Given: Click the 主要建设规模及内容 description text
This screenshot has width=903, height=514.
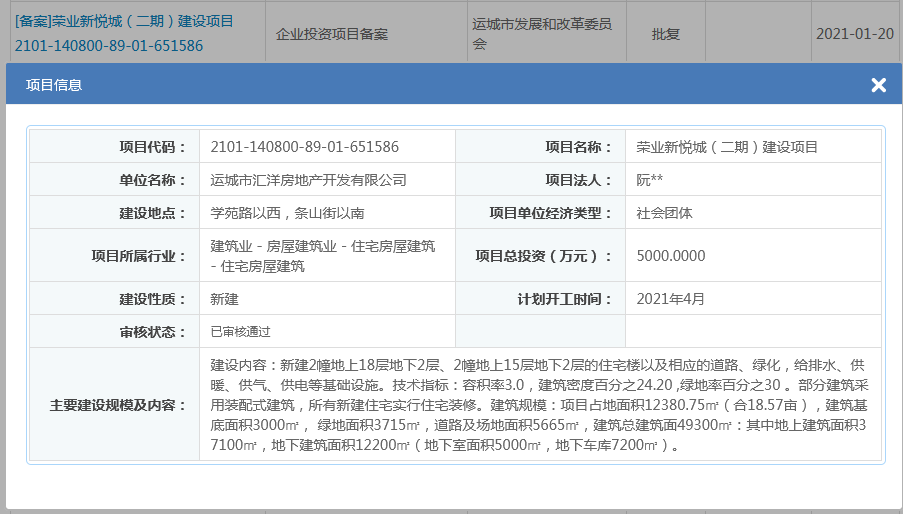Looking at the screenshot, I should (540, 404).
